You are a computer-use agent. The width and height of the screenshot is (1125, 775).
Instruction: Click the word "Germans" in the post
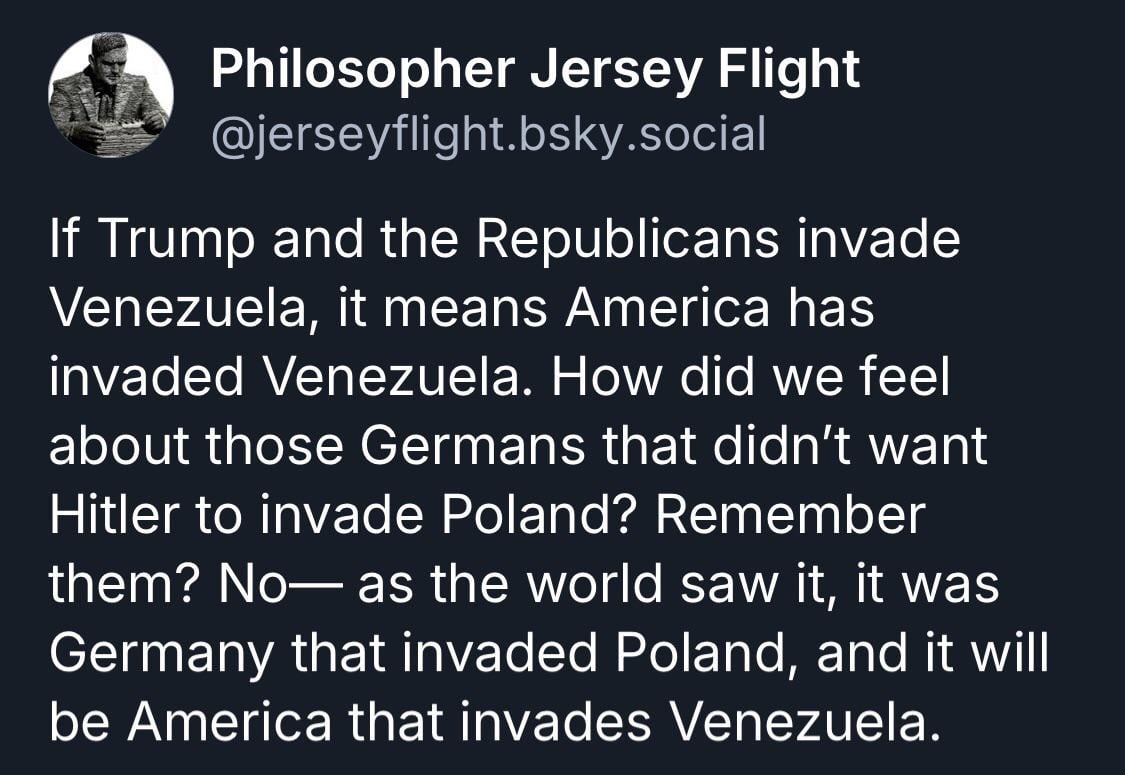click(471, 447)
